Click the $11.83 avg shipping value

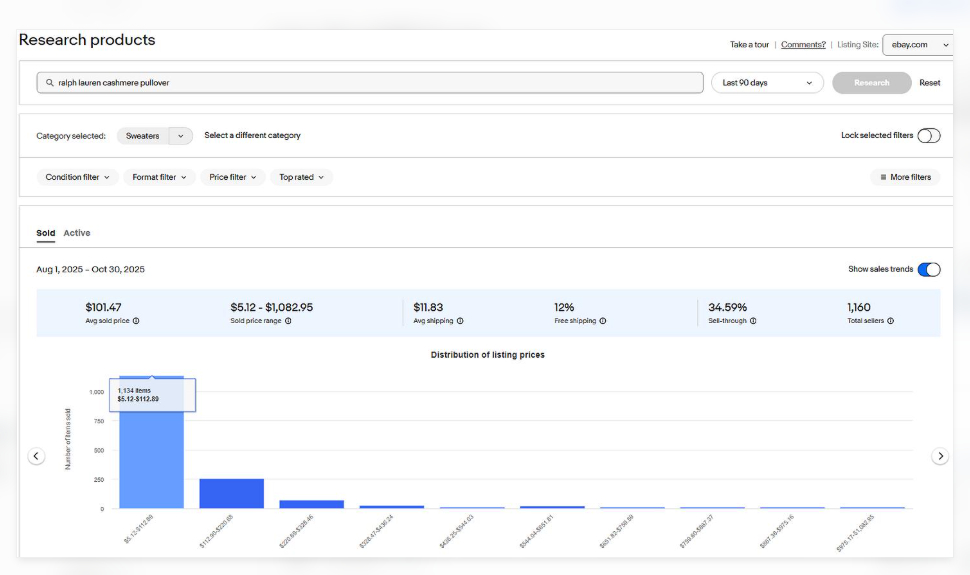tap(428, 307)
